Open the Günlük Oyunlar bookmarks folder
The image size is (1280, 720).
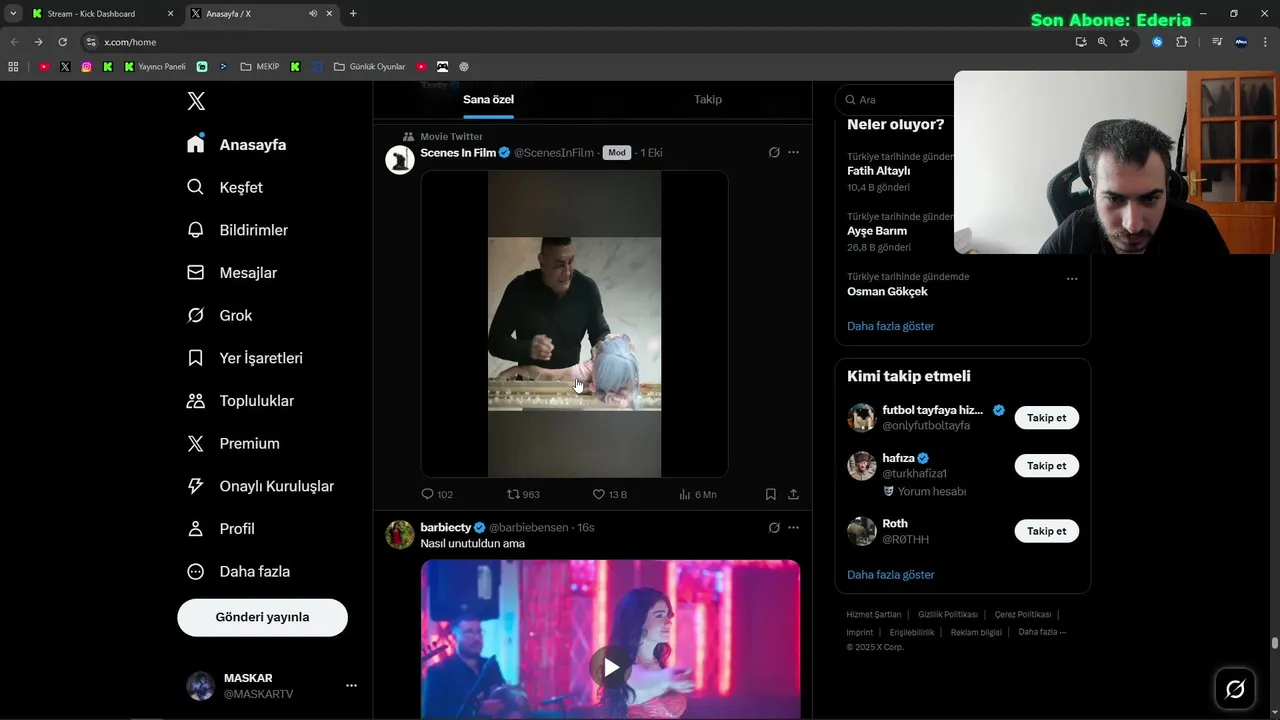[x=369, y=67]
